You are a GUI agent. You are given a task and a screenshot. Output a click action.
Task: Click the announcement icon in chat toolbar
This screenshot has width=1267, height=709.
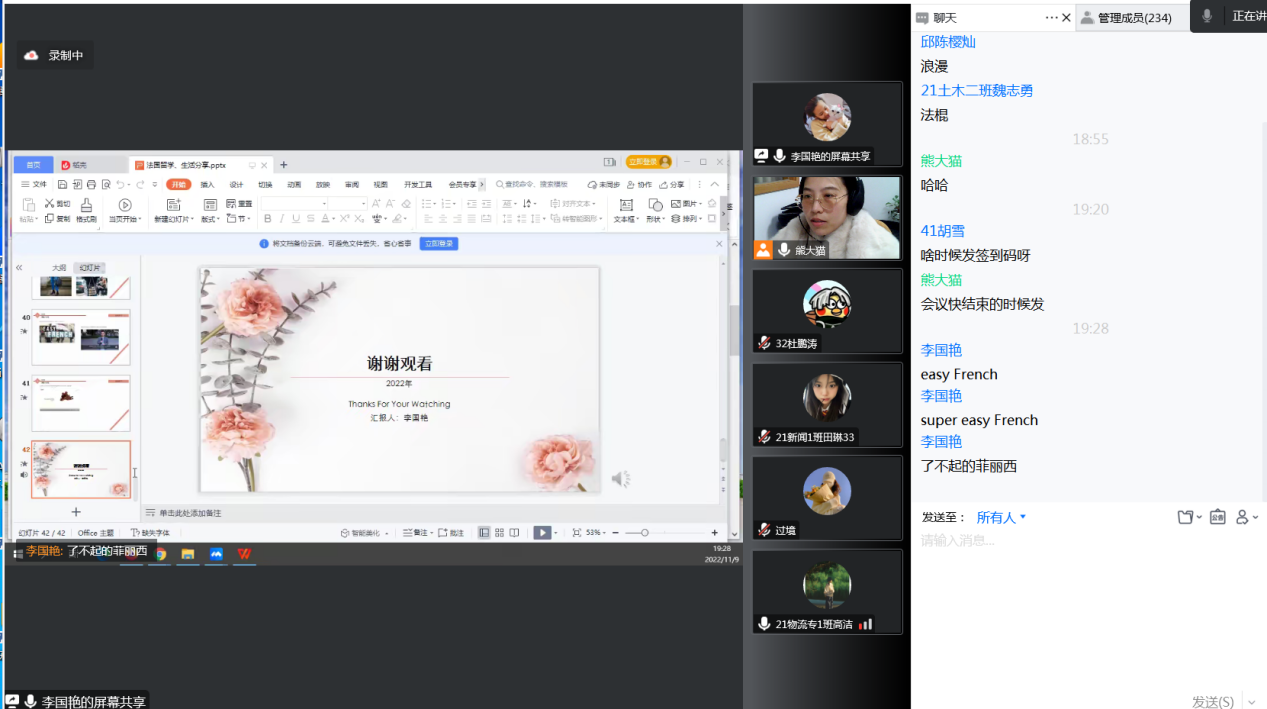(1217, 517)
